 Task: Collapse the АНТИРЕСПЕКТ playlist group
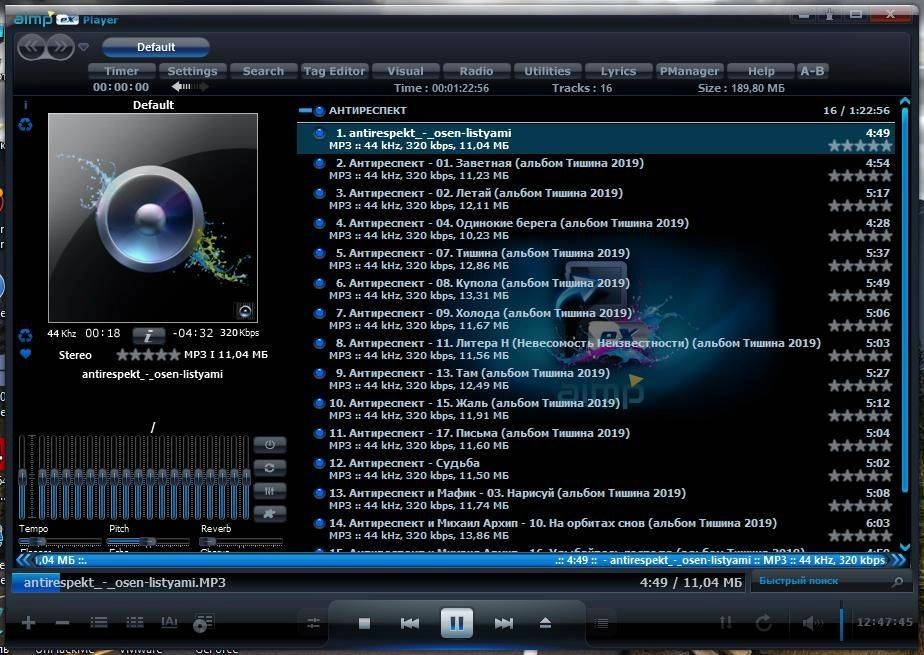(305, 110)
